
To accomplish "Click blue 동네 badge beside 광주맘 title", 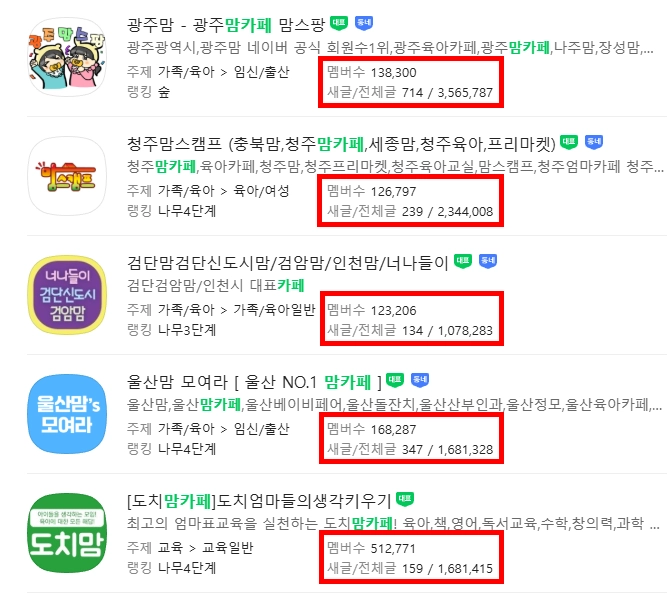I will (364, 23).
